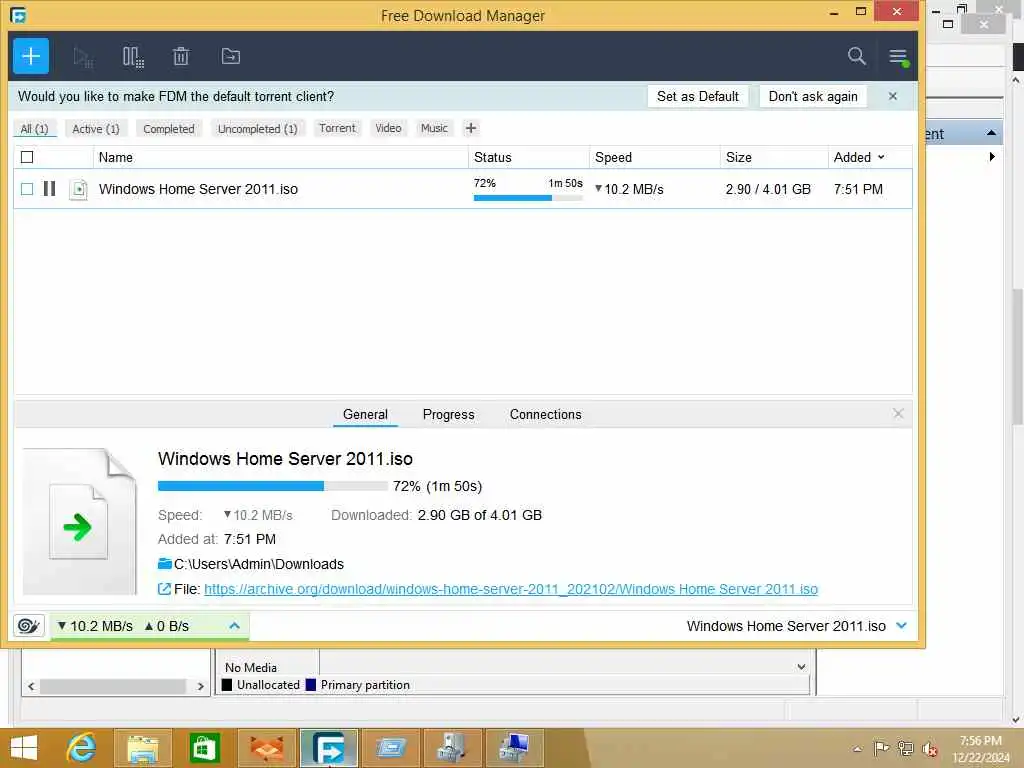Screen dimensions: 1024x768
Task: Switch to the Connections details tab
Action: 545,415
